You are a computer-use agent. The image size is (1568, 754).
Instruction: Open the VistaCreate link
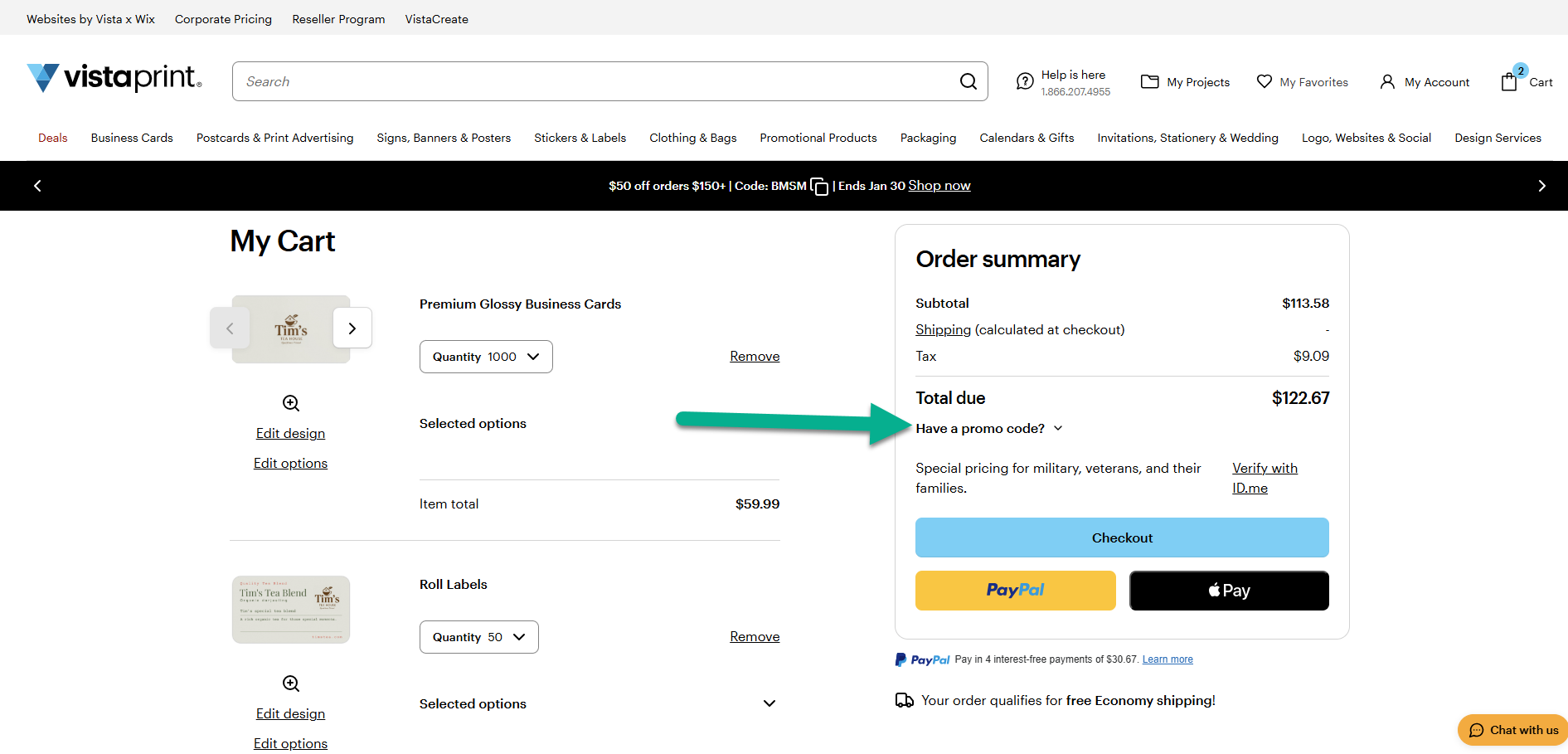[437, 19]
